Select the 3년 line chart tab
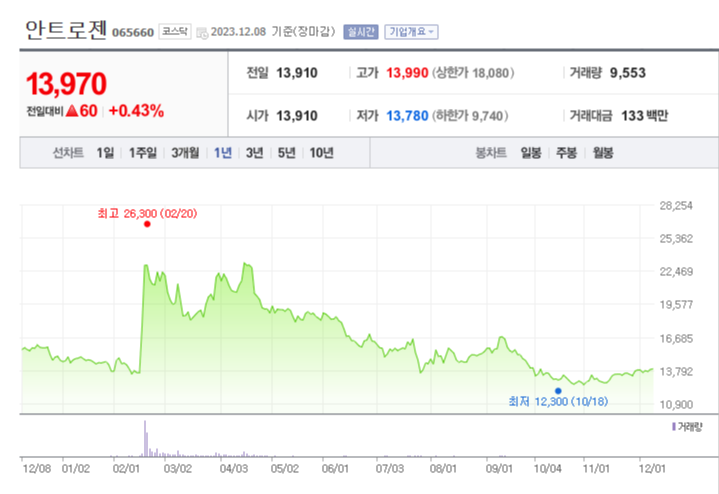The width and height of the screenshot is (719, 494). click(x=254, y=153)
